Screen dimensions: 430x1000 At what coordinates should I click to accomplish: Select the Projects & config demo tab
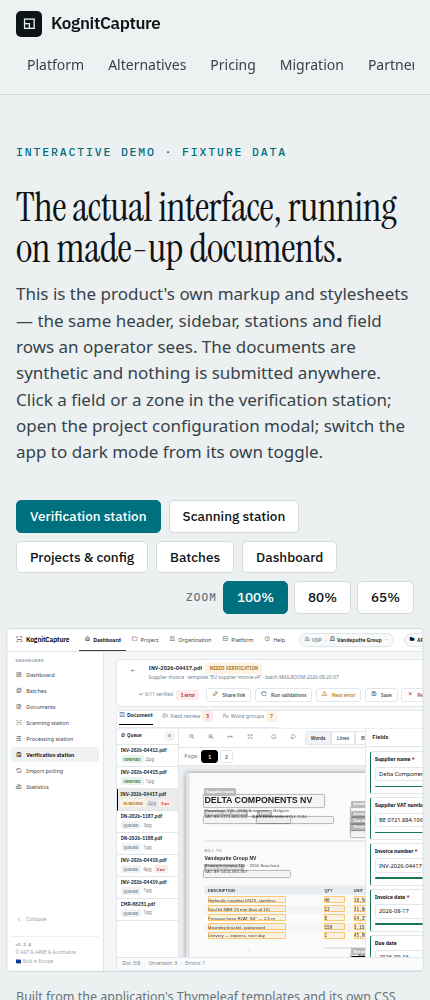pyautogui.click(x=82, y=557)
